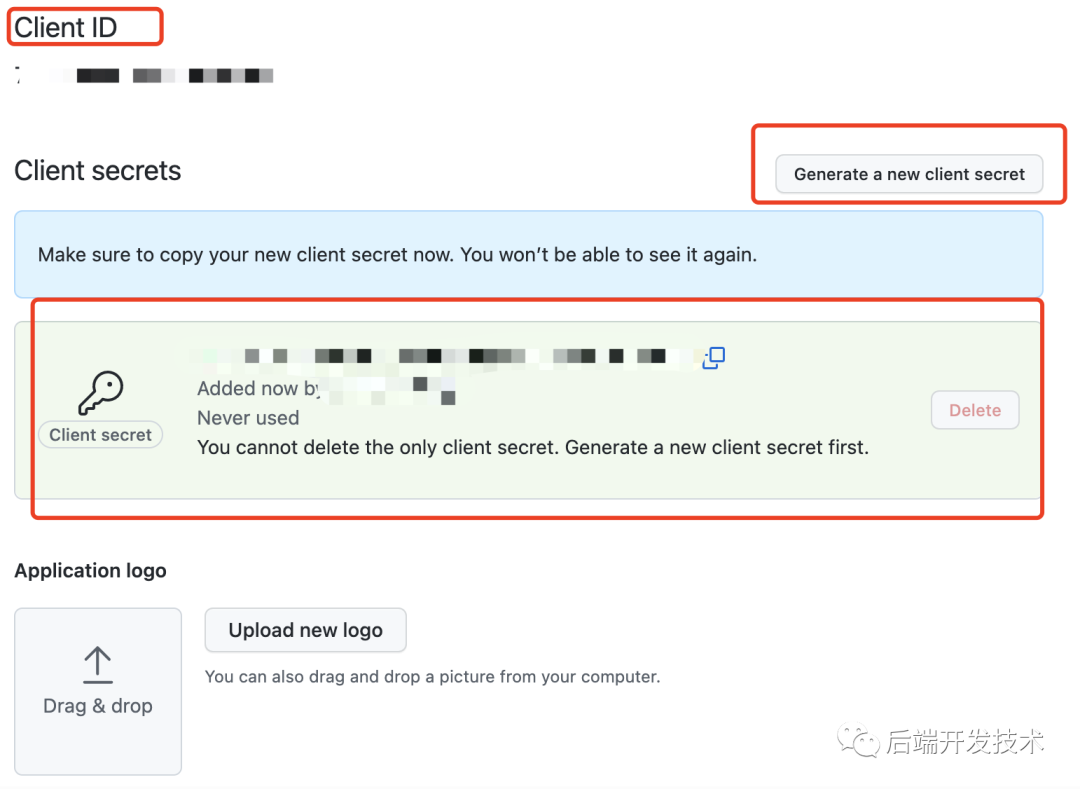Click the Drag & drop upload area

(x=97, y=691)
